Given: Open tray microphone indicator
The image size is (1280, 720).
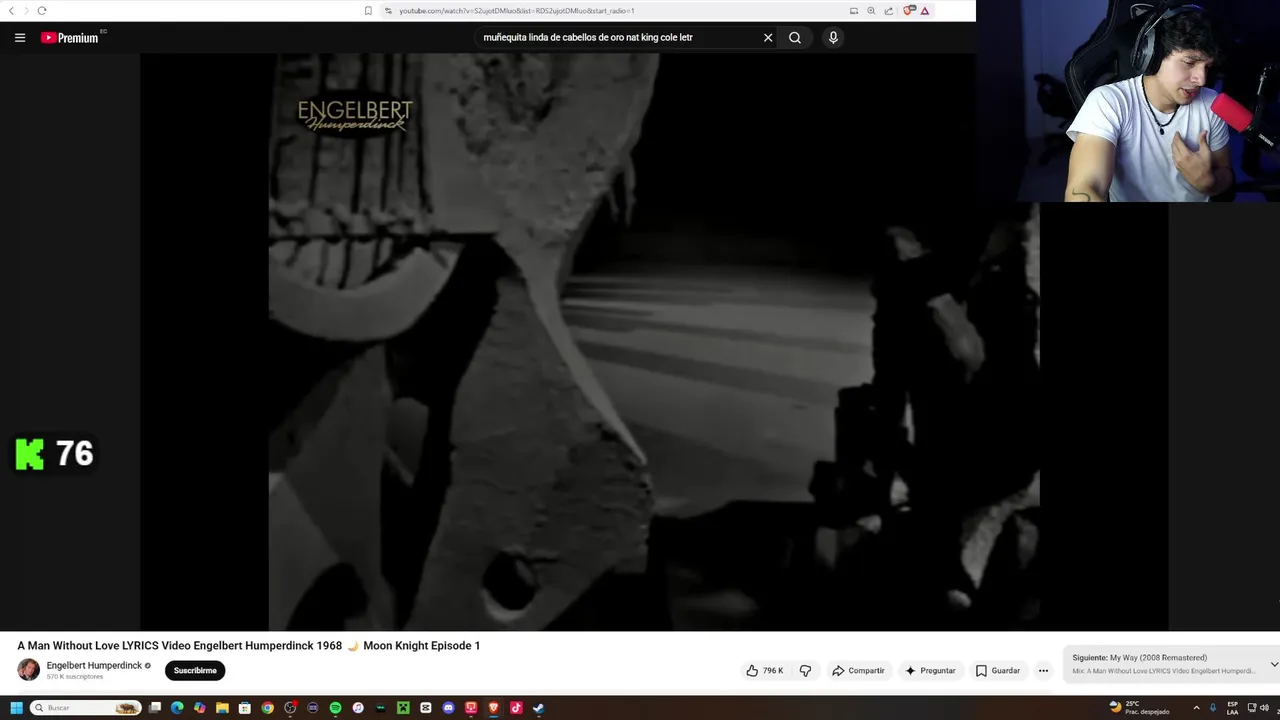Looking at the screenshot, I should (x=1213, y=708).
